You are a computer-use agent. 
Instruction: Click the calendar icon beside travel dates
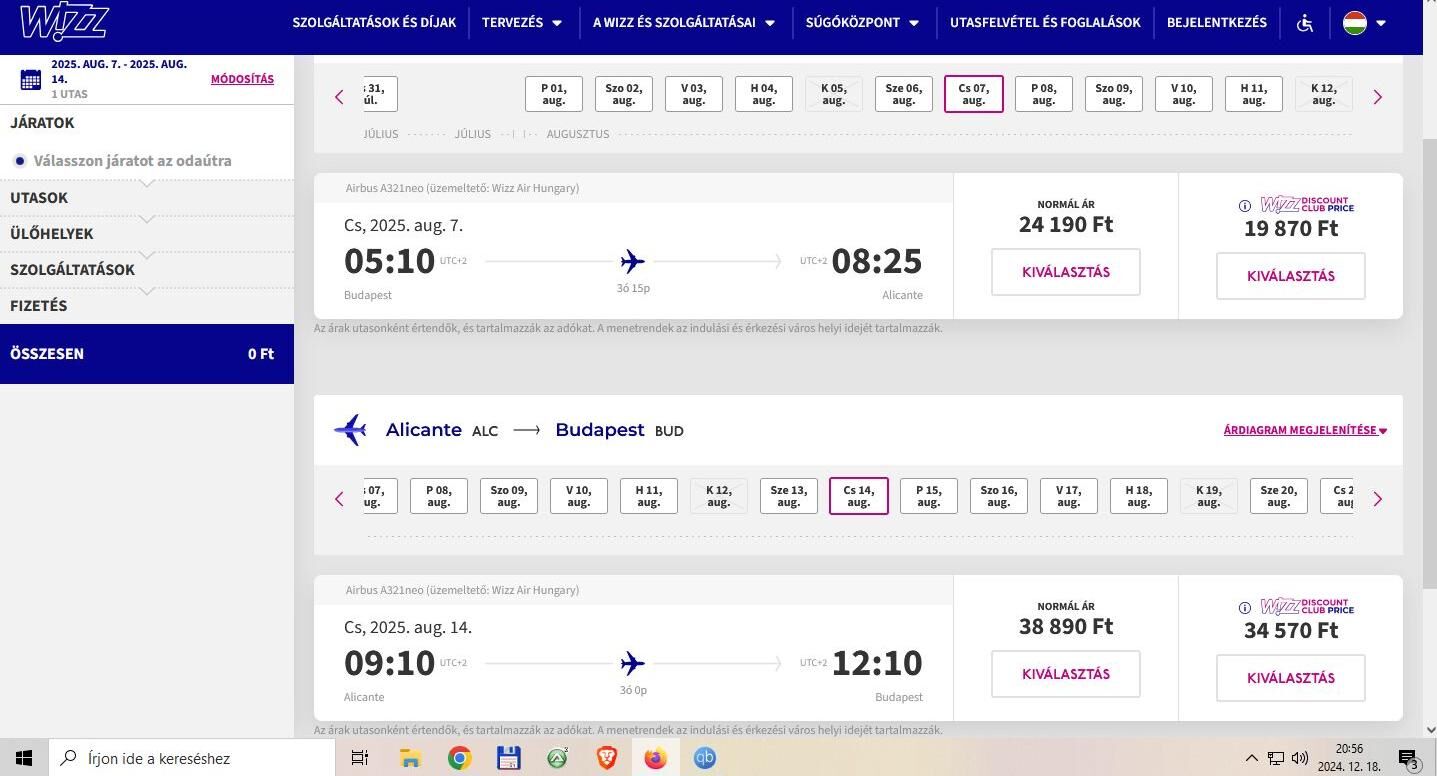click(x=30, y=80)
